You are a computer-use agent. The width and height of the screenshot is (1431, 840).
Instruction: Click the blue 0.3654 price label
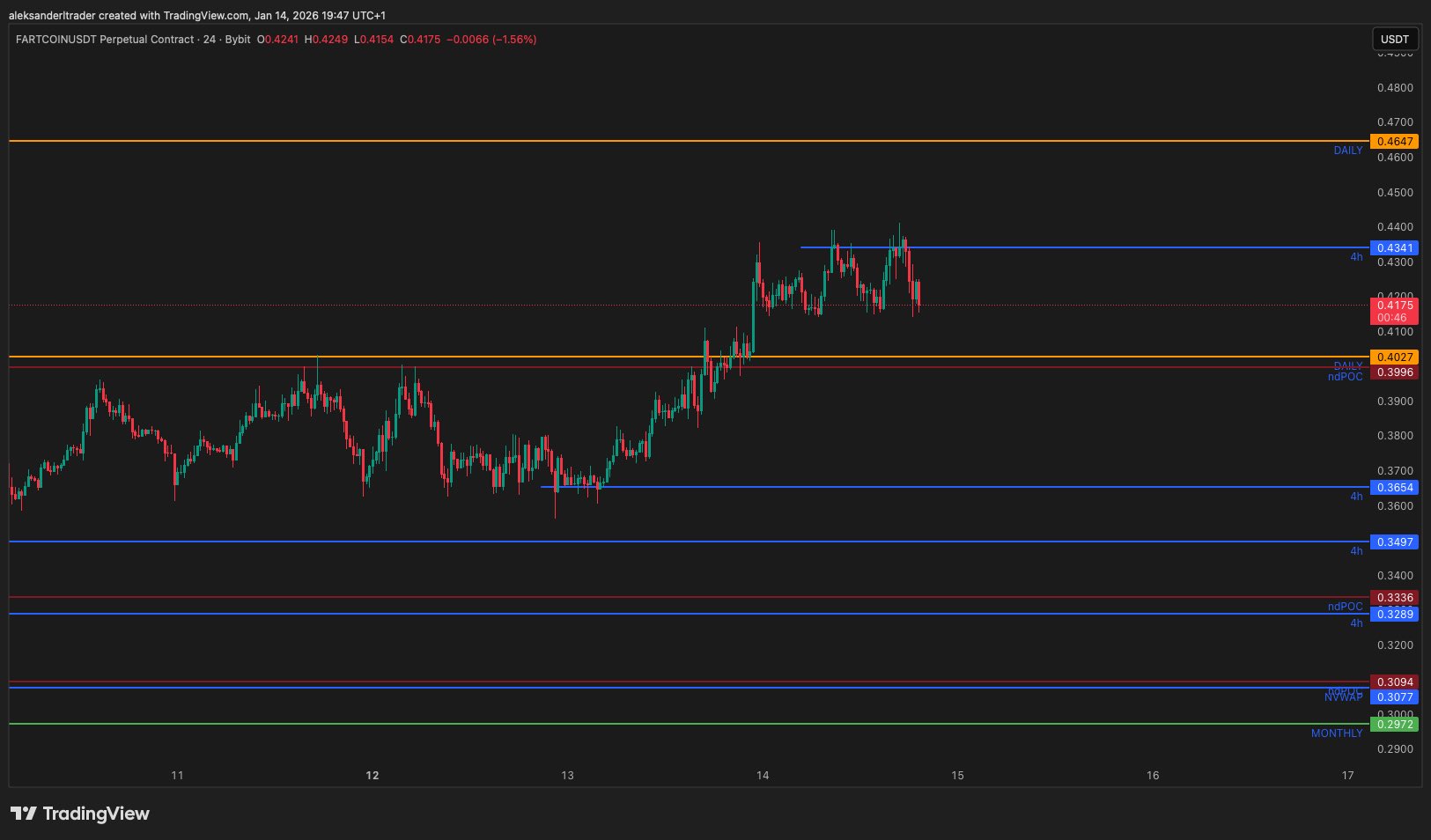click(x=1394, y=488)
